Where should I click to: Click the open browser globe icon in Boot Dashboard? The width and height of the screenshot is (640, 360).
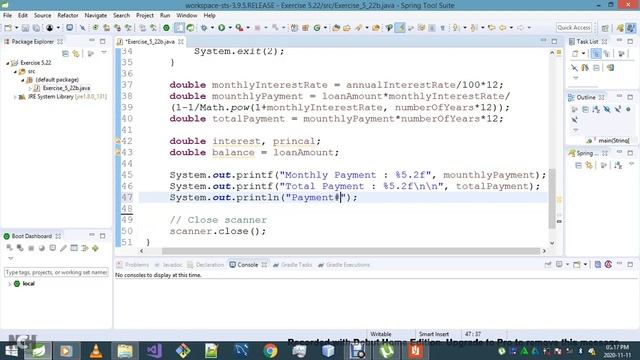coord(42,248)
